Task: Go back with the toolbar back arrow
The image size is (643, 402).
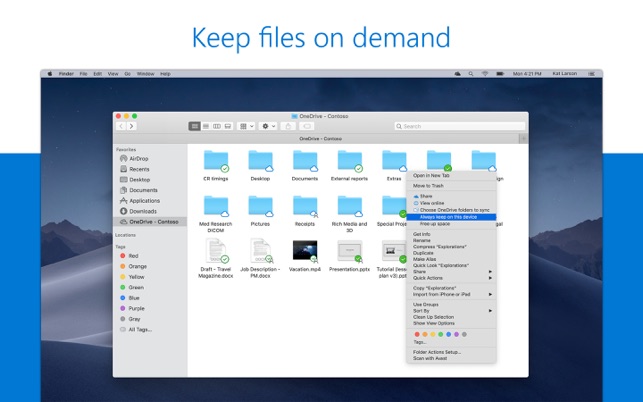Action: pos(121,126)
